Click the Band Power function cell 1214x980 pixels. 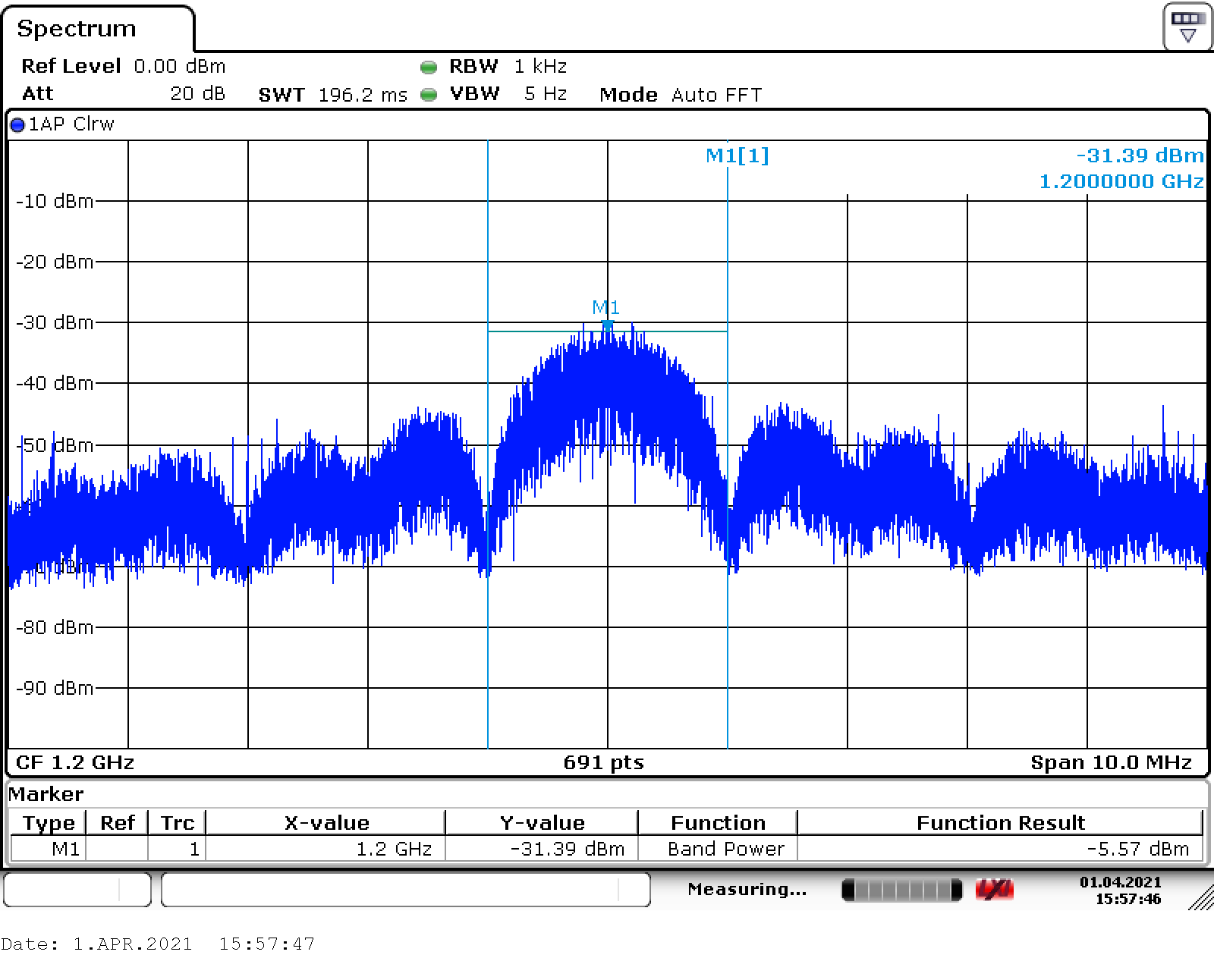tap(725, 849)
